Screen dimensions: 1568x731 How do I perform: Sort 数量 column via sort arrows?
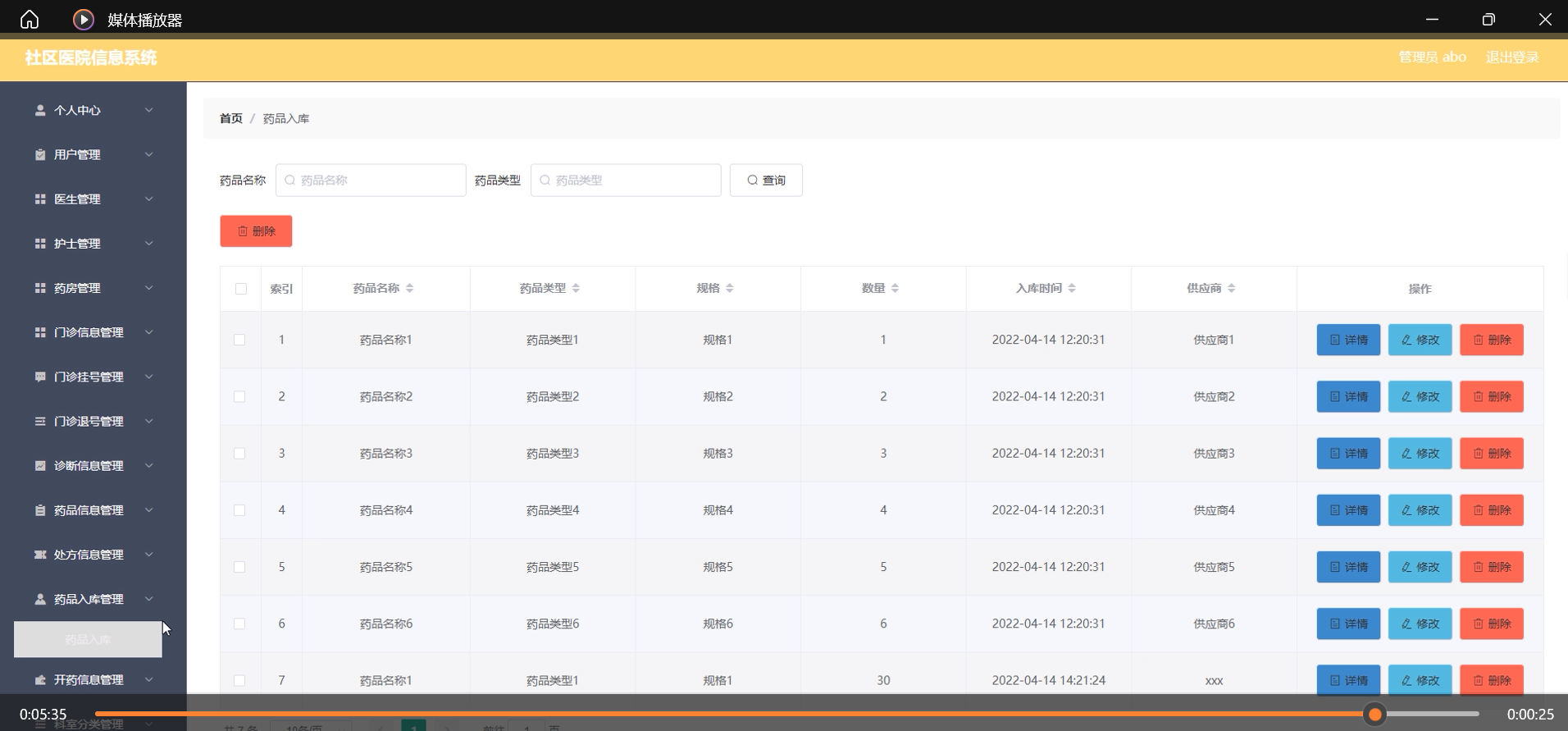(x=895, y=288)
